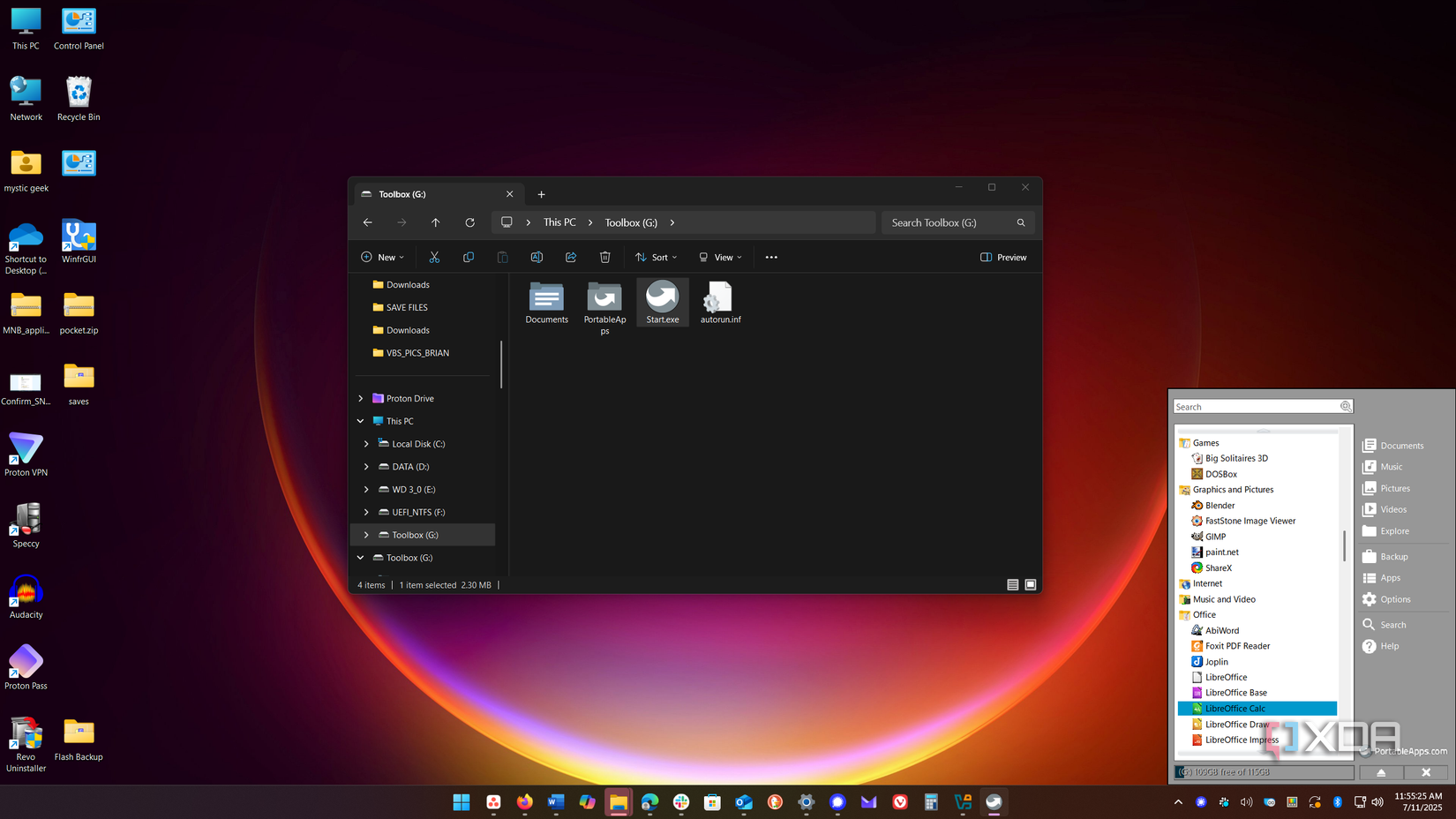Select the autorun.inf file

721,303
